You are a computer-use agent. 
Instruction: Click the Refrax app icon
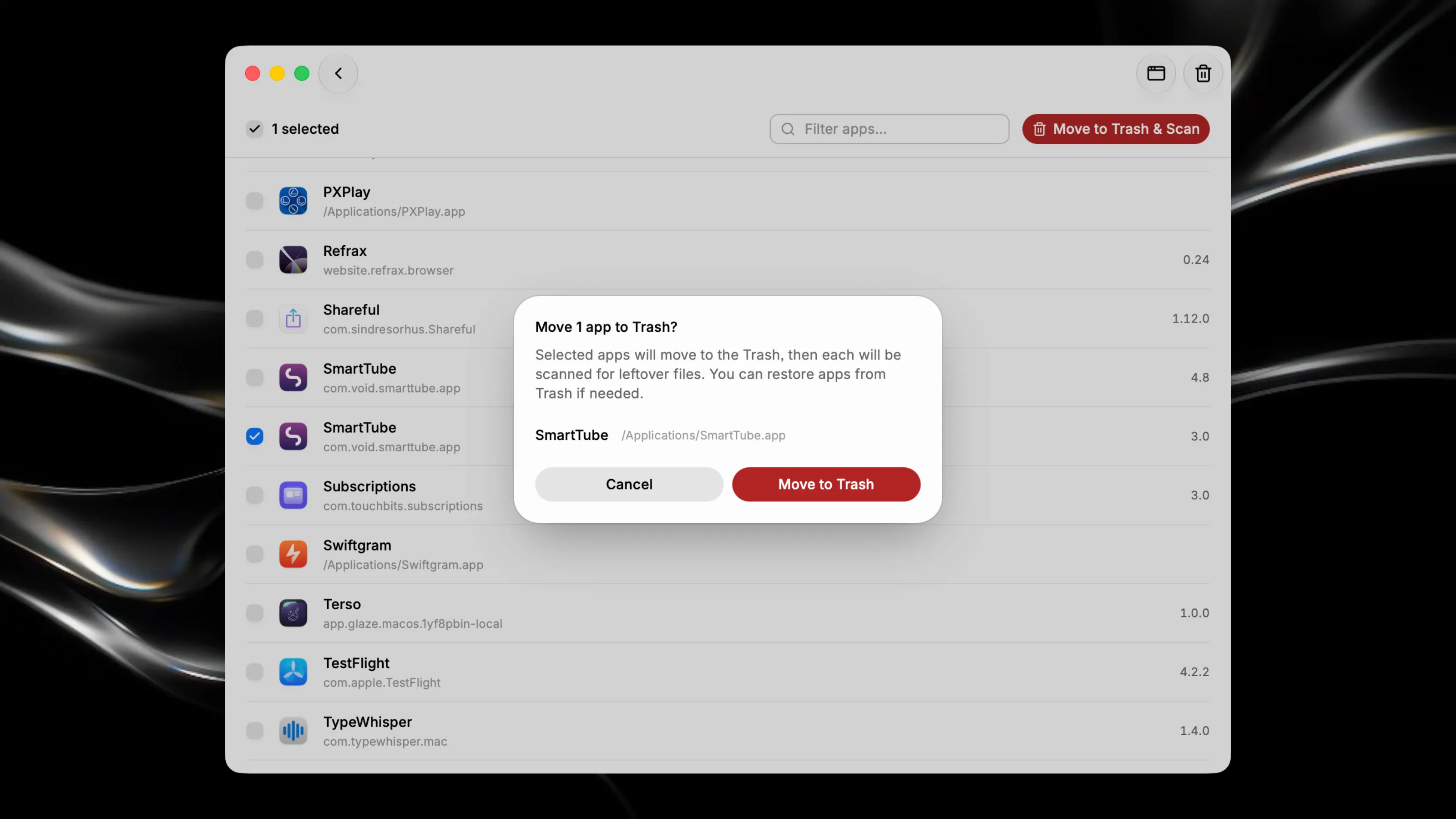[x=293, y=259]
